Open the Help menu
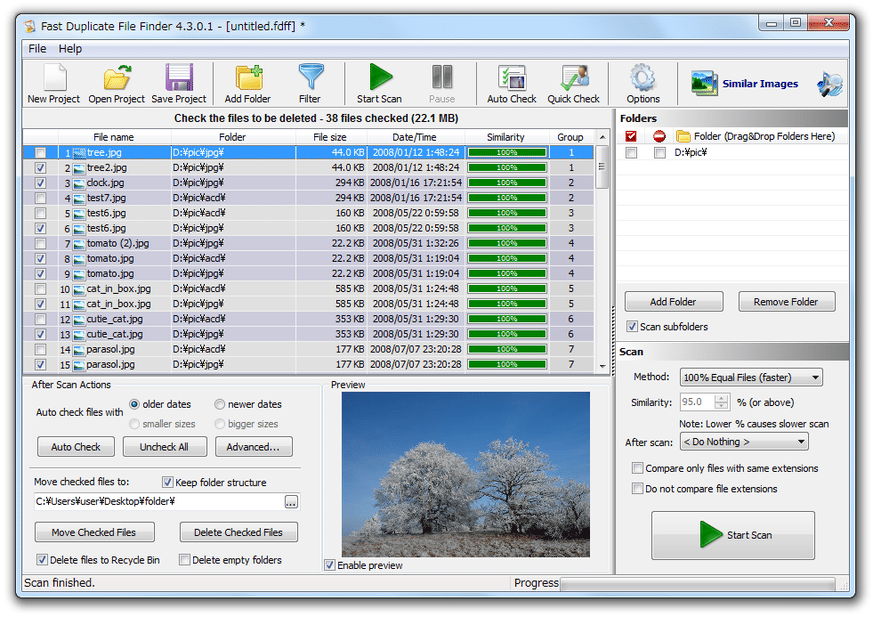Screen dimensions: 873x617 tap(70, 48)
